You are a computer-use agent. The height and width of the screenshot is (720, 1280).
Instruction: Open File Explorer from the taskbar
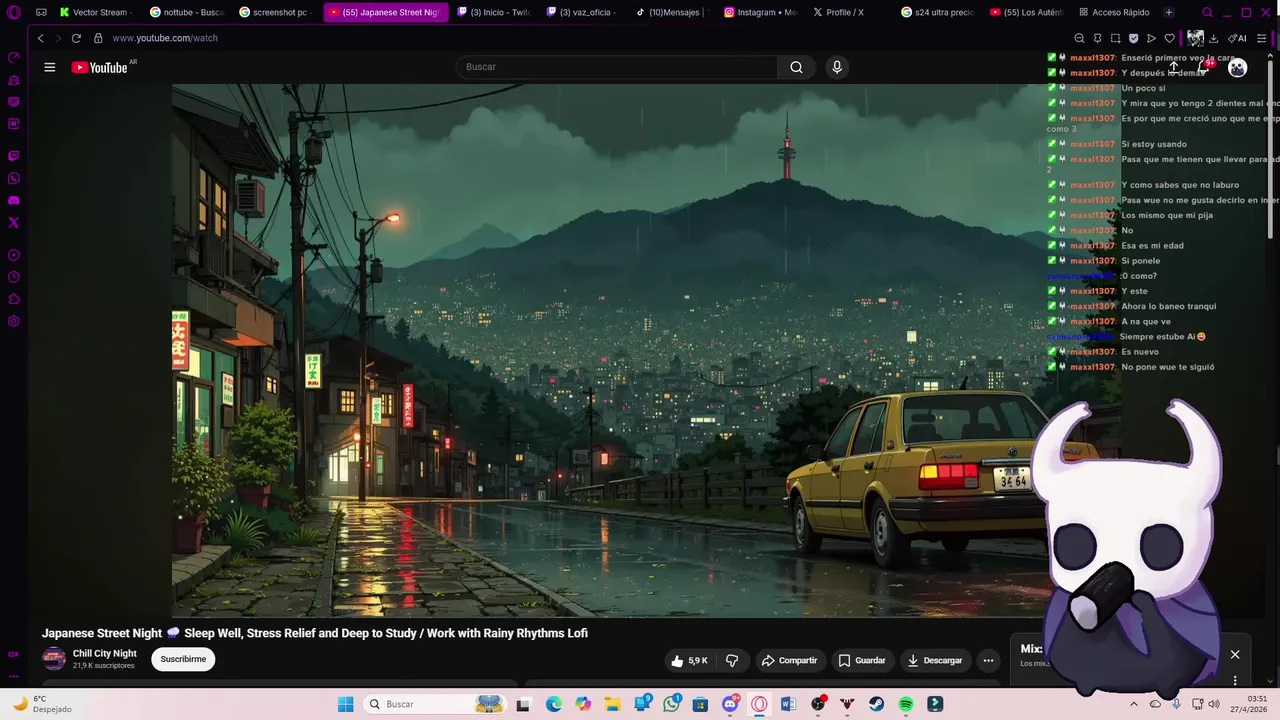(x=612, y=704)
